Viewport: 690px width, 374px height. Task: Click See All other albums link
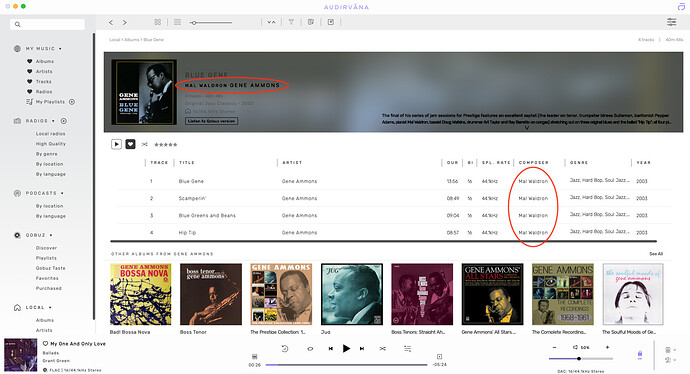pyautogui.click(x=656, y=254)
